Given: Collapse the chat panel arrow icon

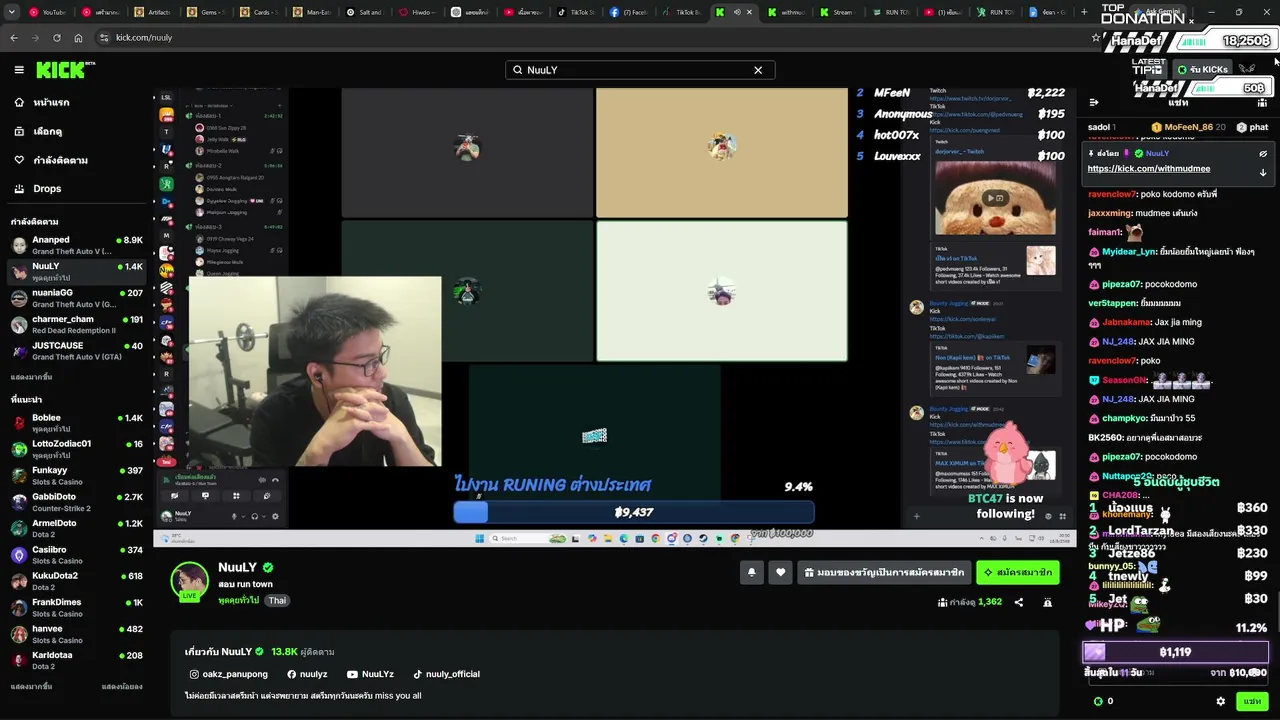Looking at the screenshot, I should pos(1094,102).
